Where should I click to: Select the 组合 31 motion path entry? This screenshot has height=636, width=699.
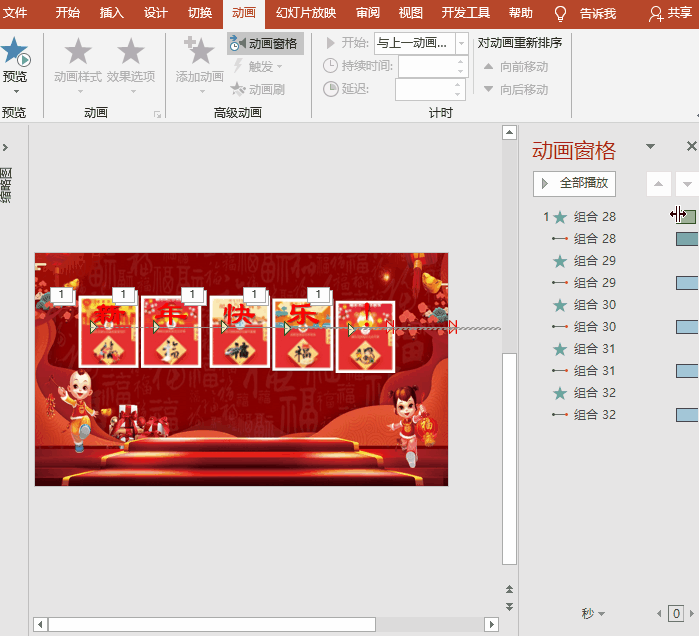tap(584, 371)
